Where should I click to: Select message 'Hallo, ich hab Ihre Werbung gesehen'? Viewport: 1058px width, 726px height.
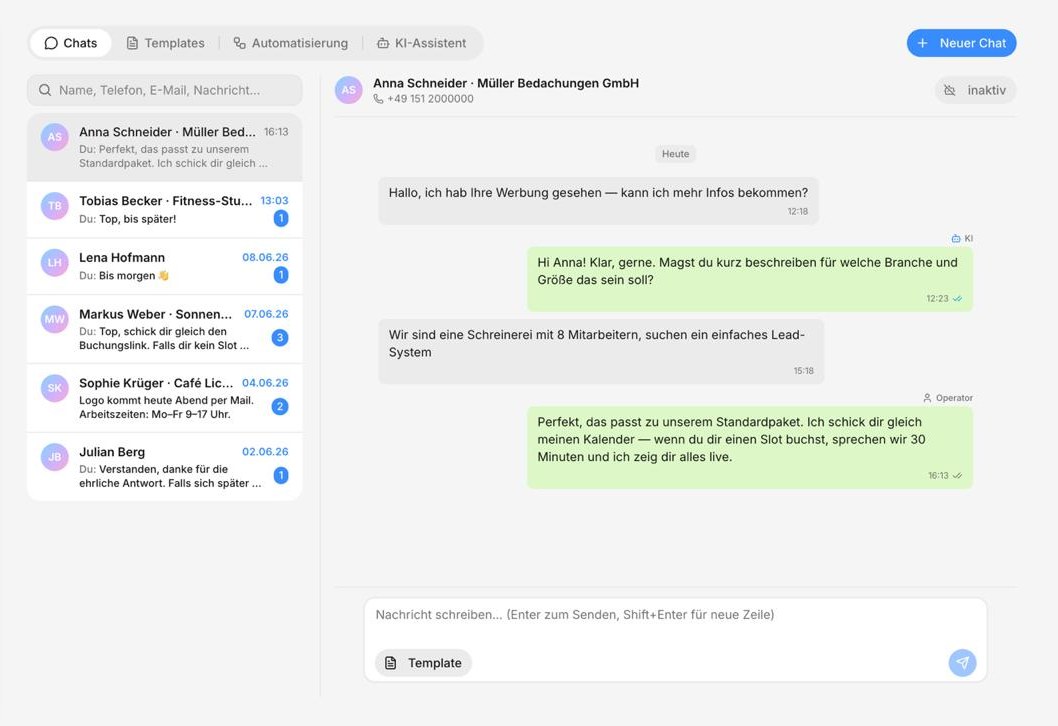[x=598, y=200]
